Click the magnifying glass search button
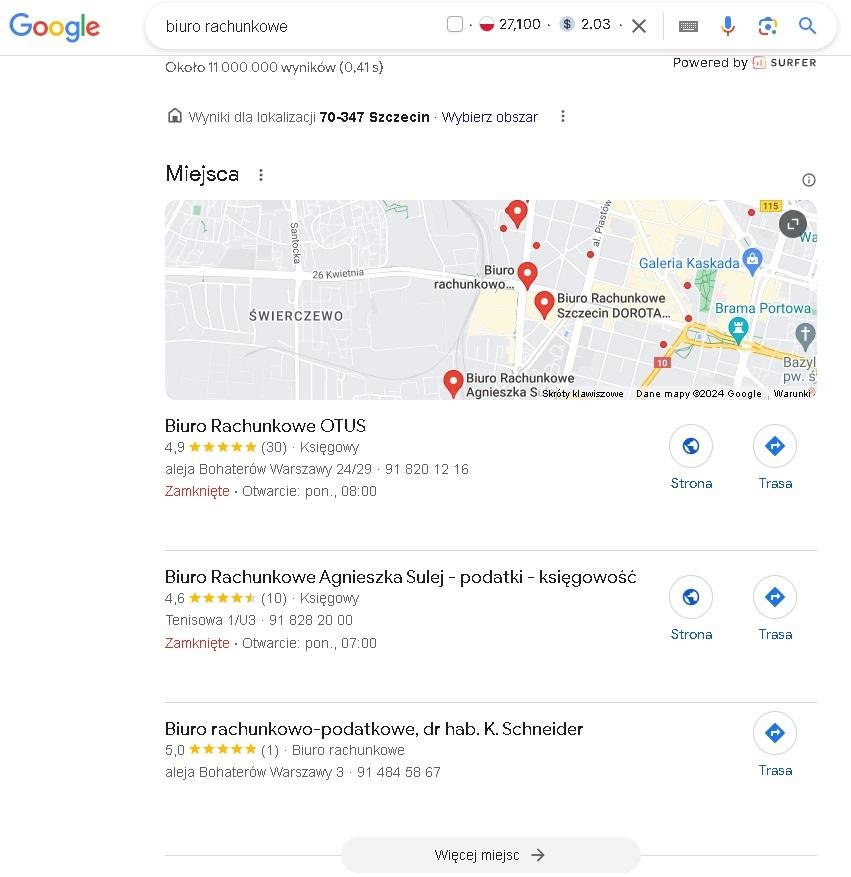Image resolution: width=851 pixels, height=877 pixels. (807, 26)
